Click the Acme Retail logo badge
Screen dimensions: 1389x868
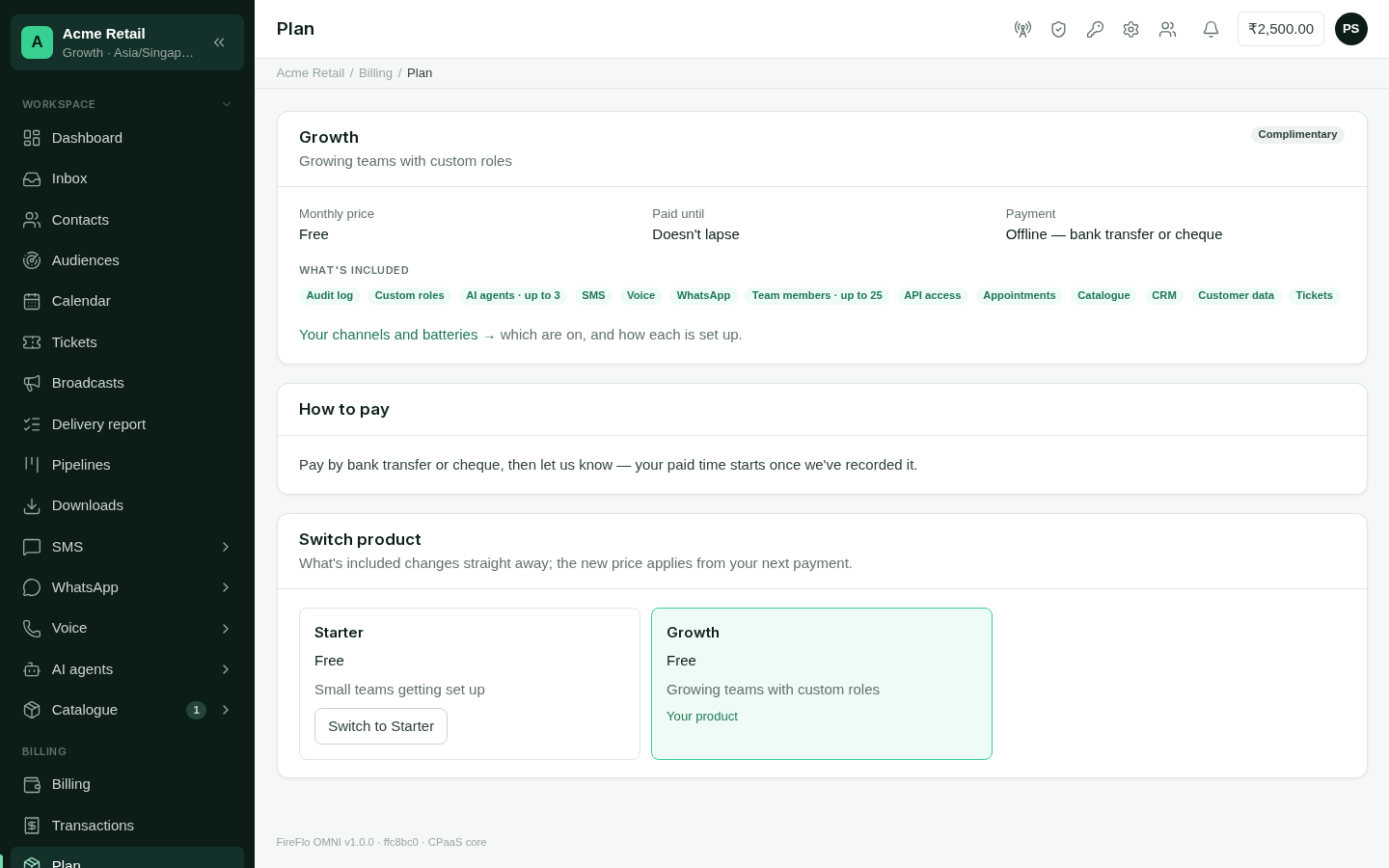tap(37, 42)
